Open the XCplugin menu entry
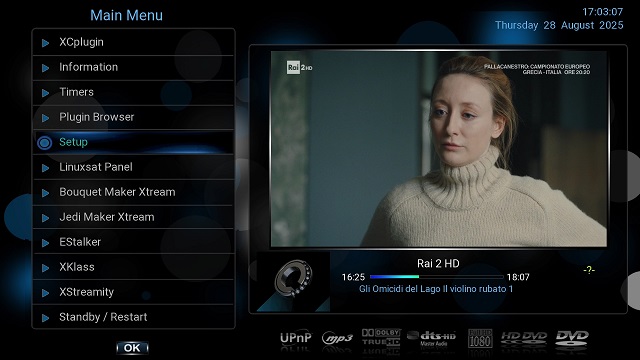 [x=133, y=42]
